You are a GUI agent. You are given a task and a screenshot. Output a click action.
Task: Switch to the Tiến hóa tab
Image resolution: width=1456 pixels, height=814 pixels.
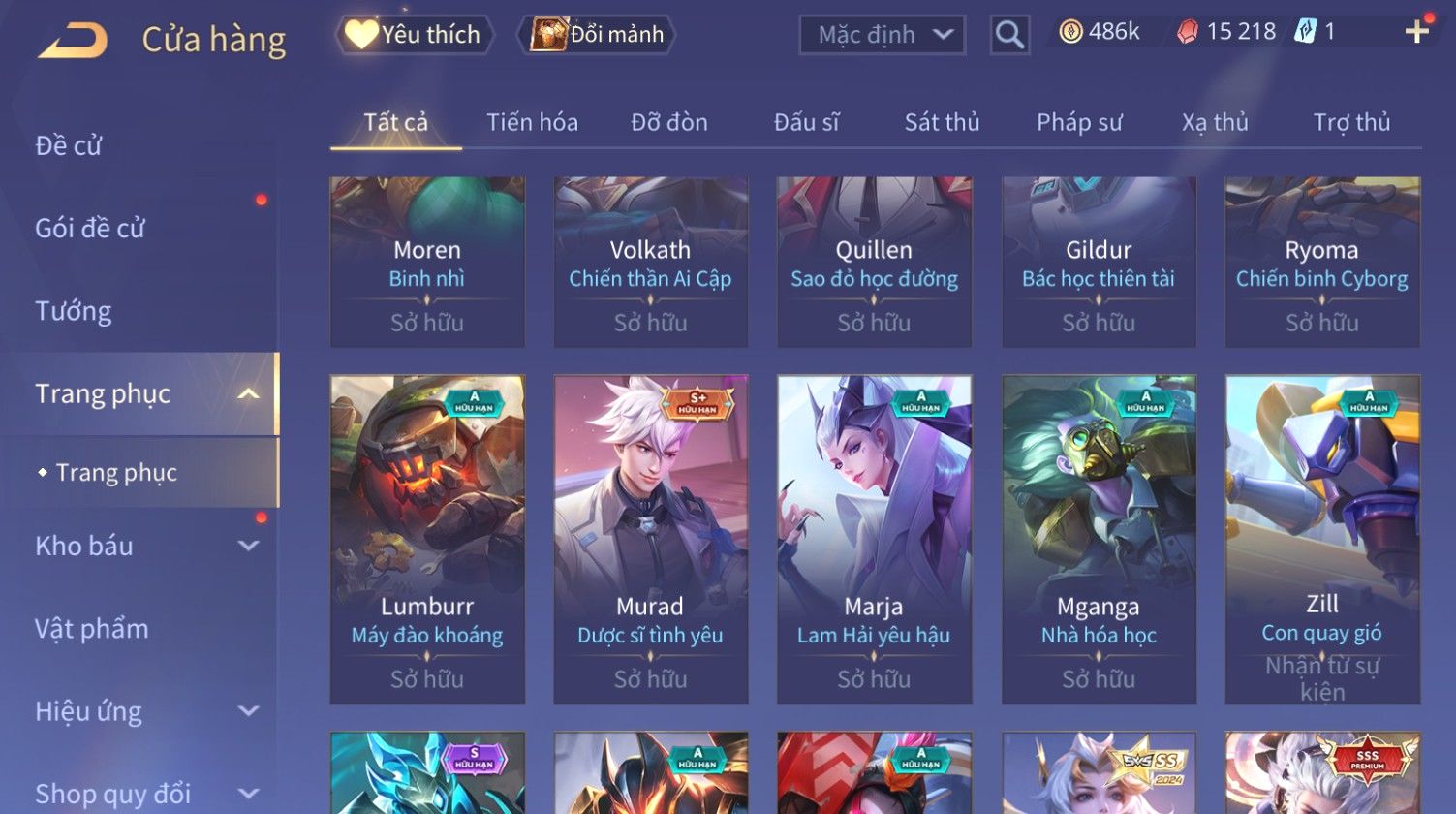(532, 122)
